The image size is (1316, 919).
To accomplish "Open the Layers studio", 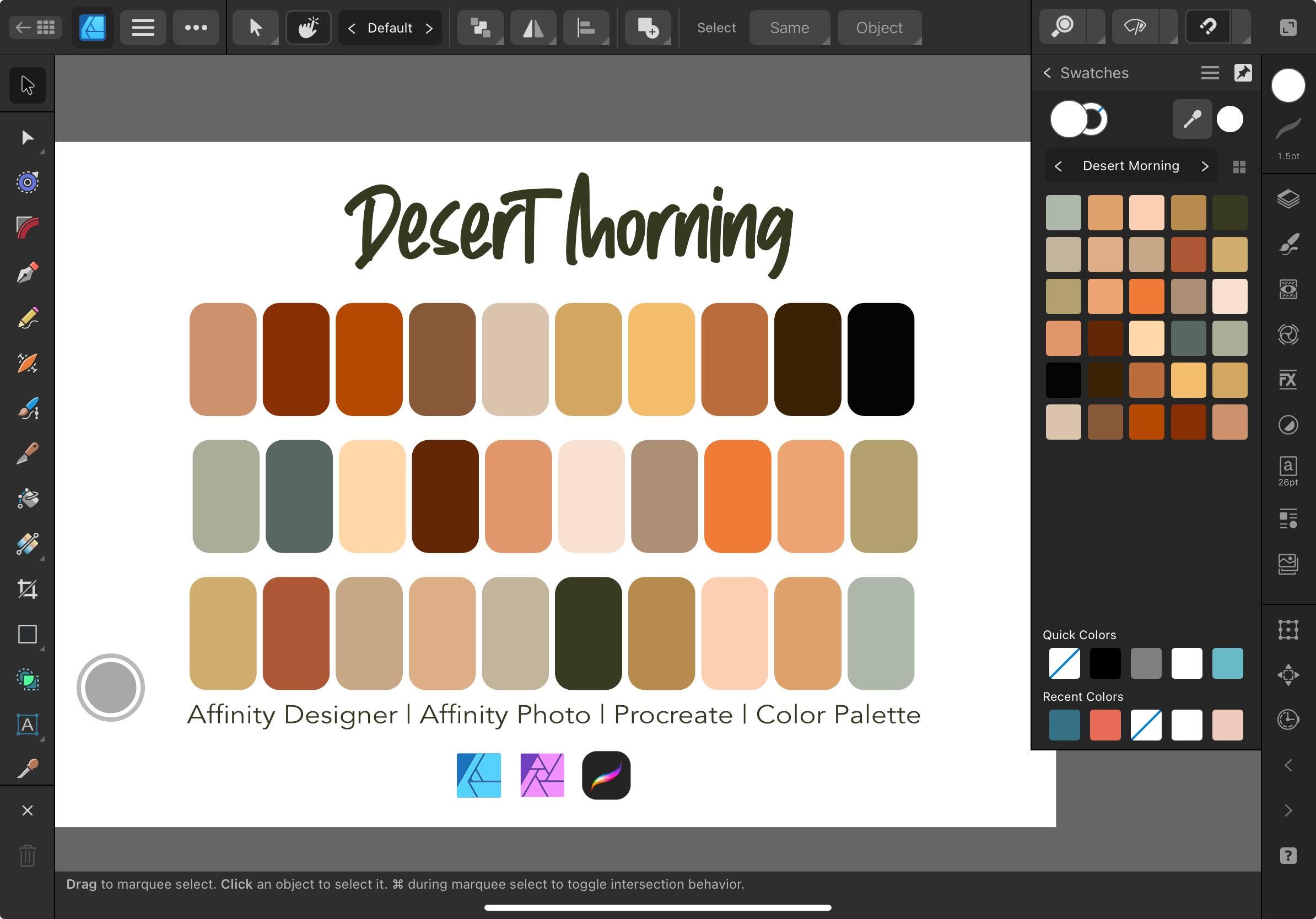I will click(x=1288, y=199).
